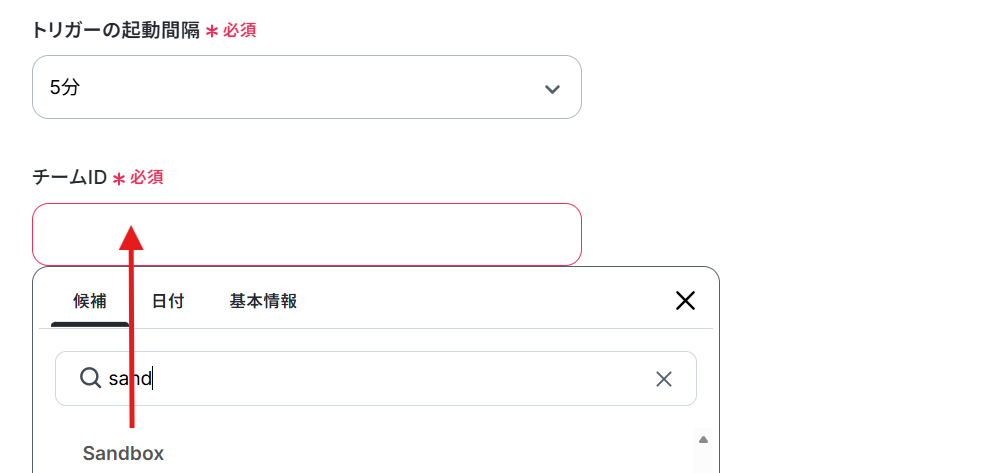The width and height of the screenshot is (992, 473).
Task: Click the scrollbar up arrow in candidate list
Action: click(704, 439)
